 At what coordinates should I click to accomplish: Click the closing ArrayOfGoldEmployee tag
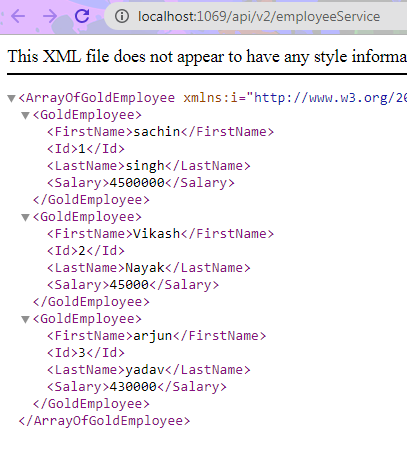(104, 421)
